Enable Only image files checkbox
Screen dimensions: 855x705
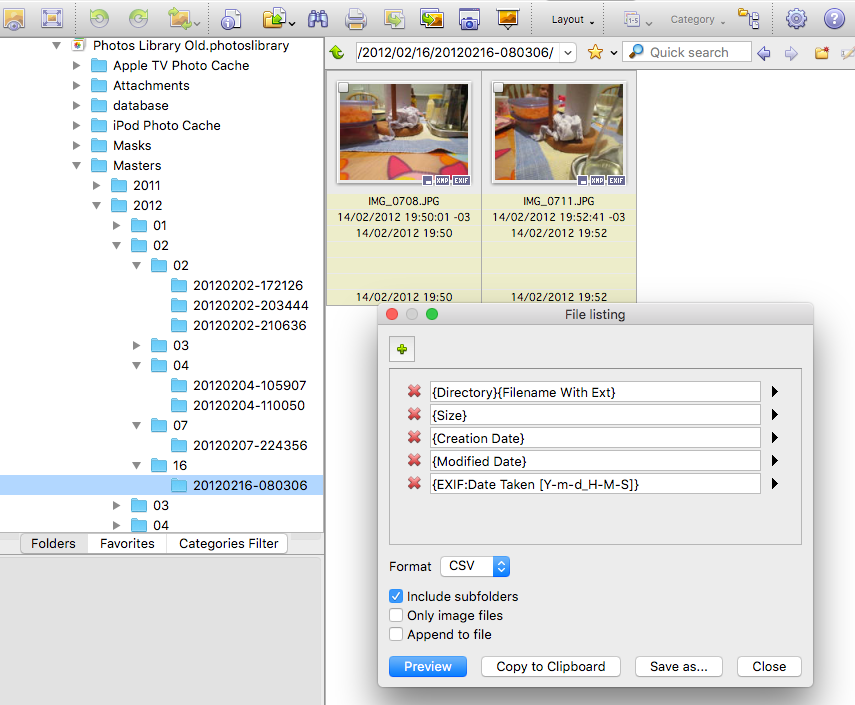[x=397, y=616]
